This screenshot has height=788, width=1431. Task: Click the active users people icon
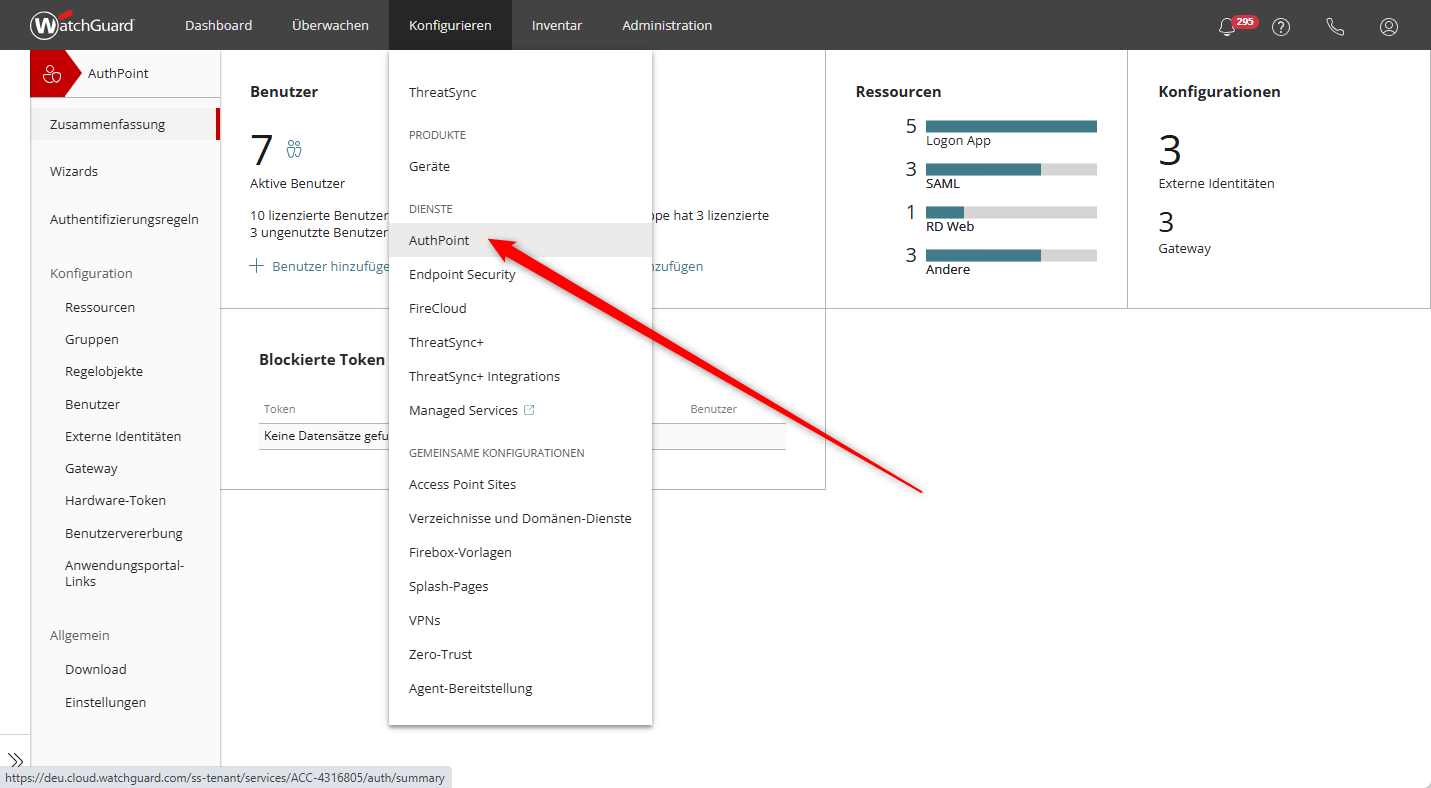click(294, 149)
